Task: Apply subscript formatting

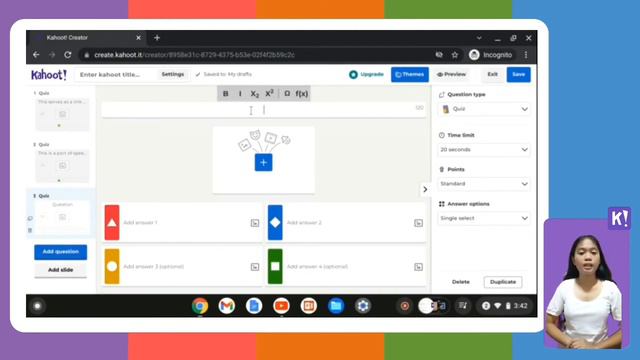Action: click(255, 93)
